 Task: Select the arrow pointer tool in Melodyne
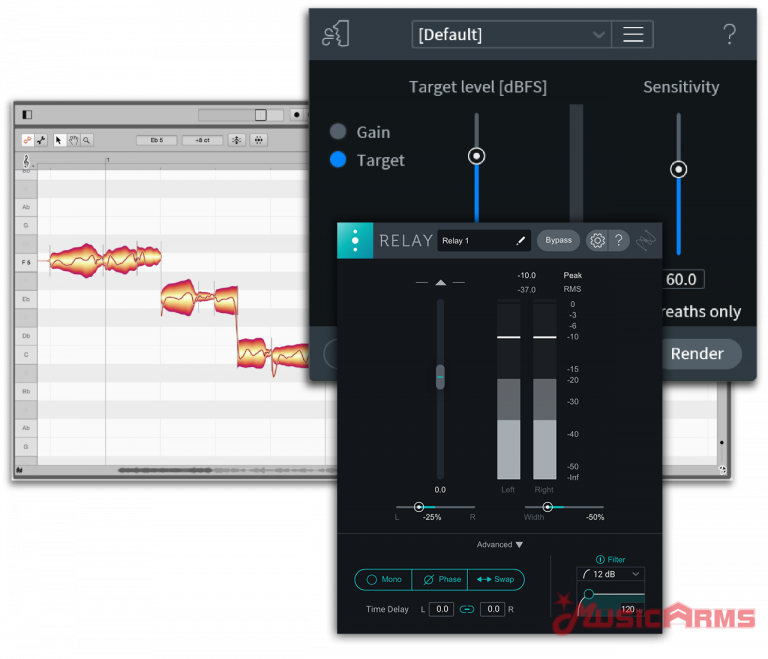(x=59, y=141)
